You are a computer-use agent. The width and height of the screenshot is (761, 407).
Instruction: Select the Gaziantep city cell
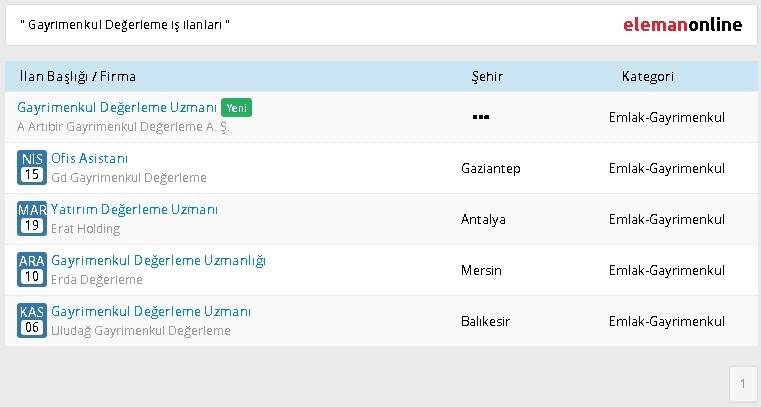[x=491, y=168]
